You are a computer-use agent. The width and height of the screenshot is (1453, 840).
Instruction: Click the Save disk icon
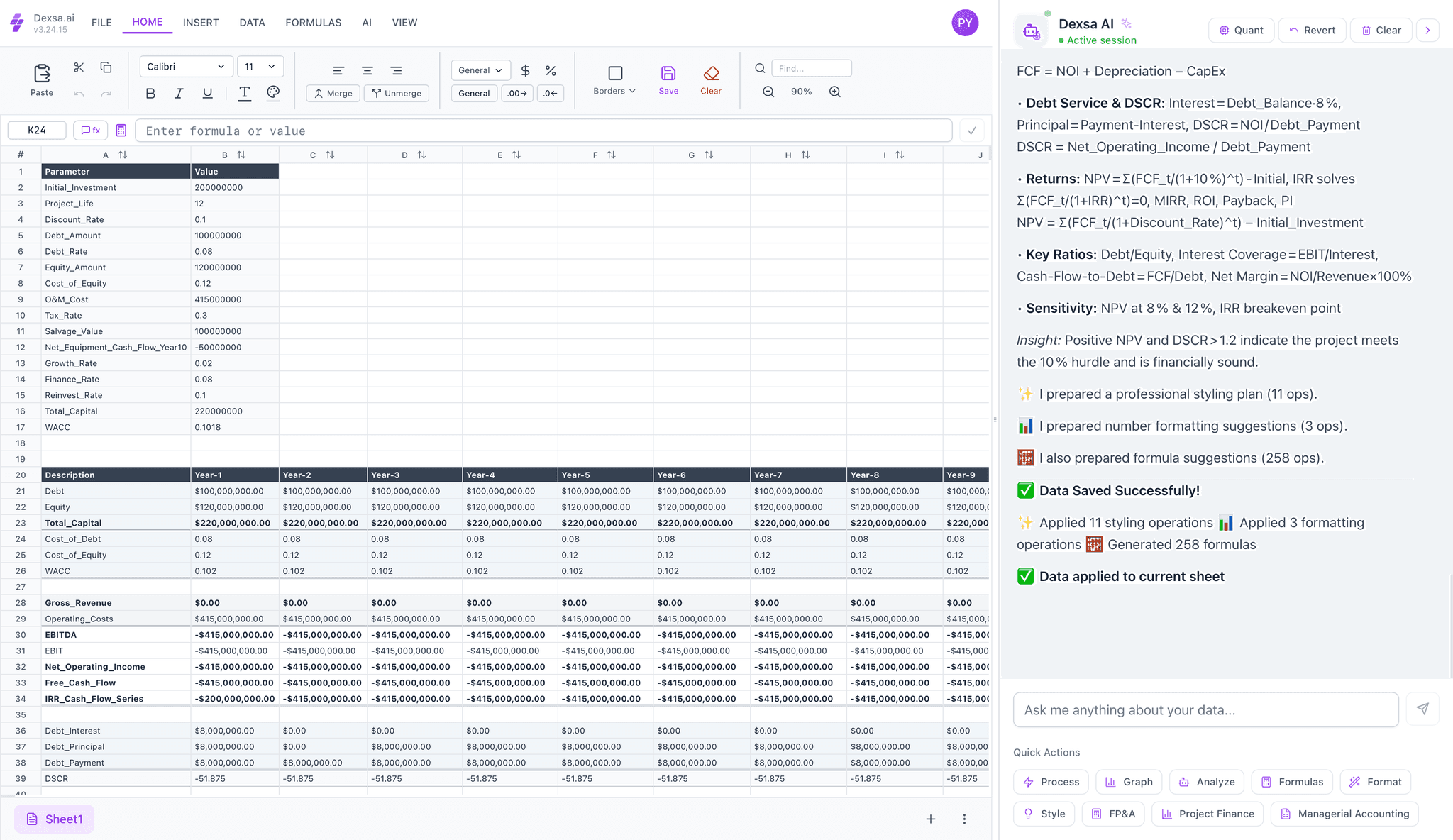point(668,73)
